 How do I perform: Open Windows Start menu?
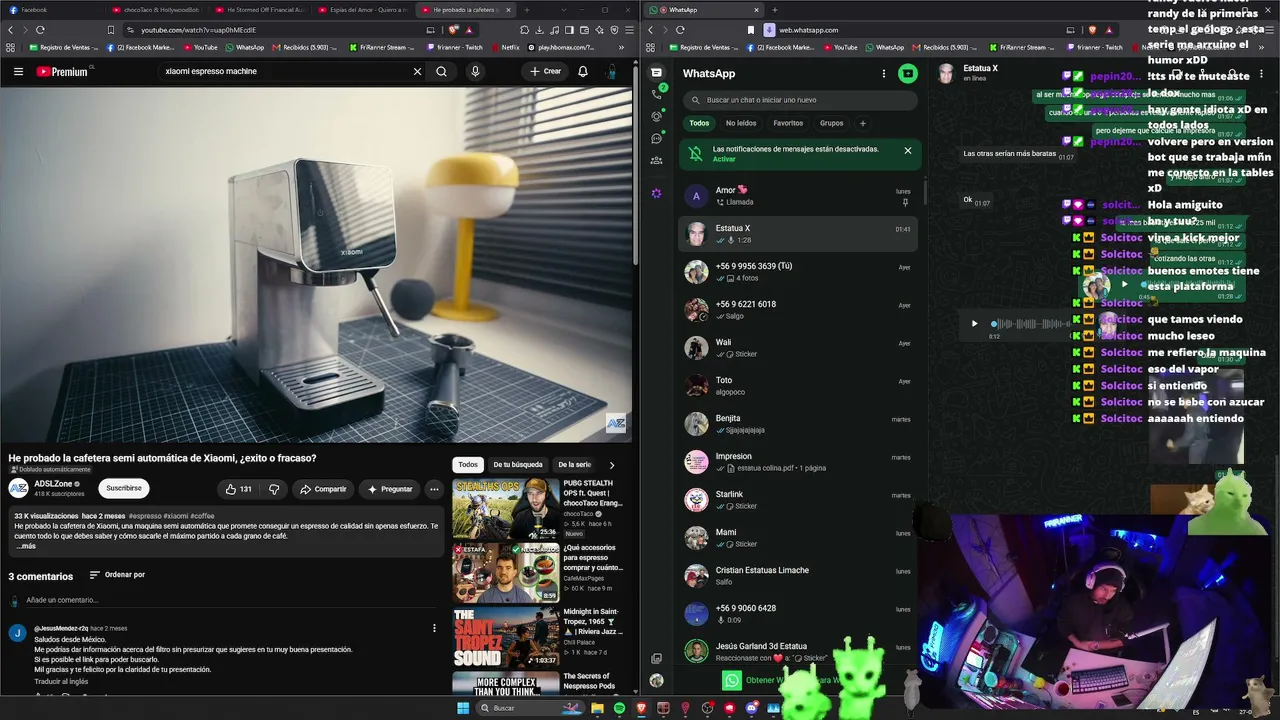463,708
